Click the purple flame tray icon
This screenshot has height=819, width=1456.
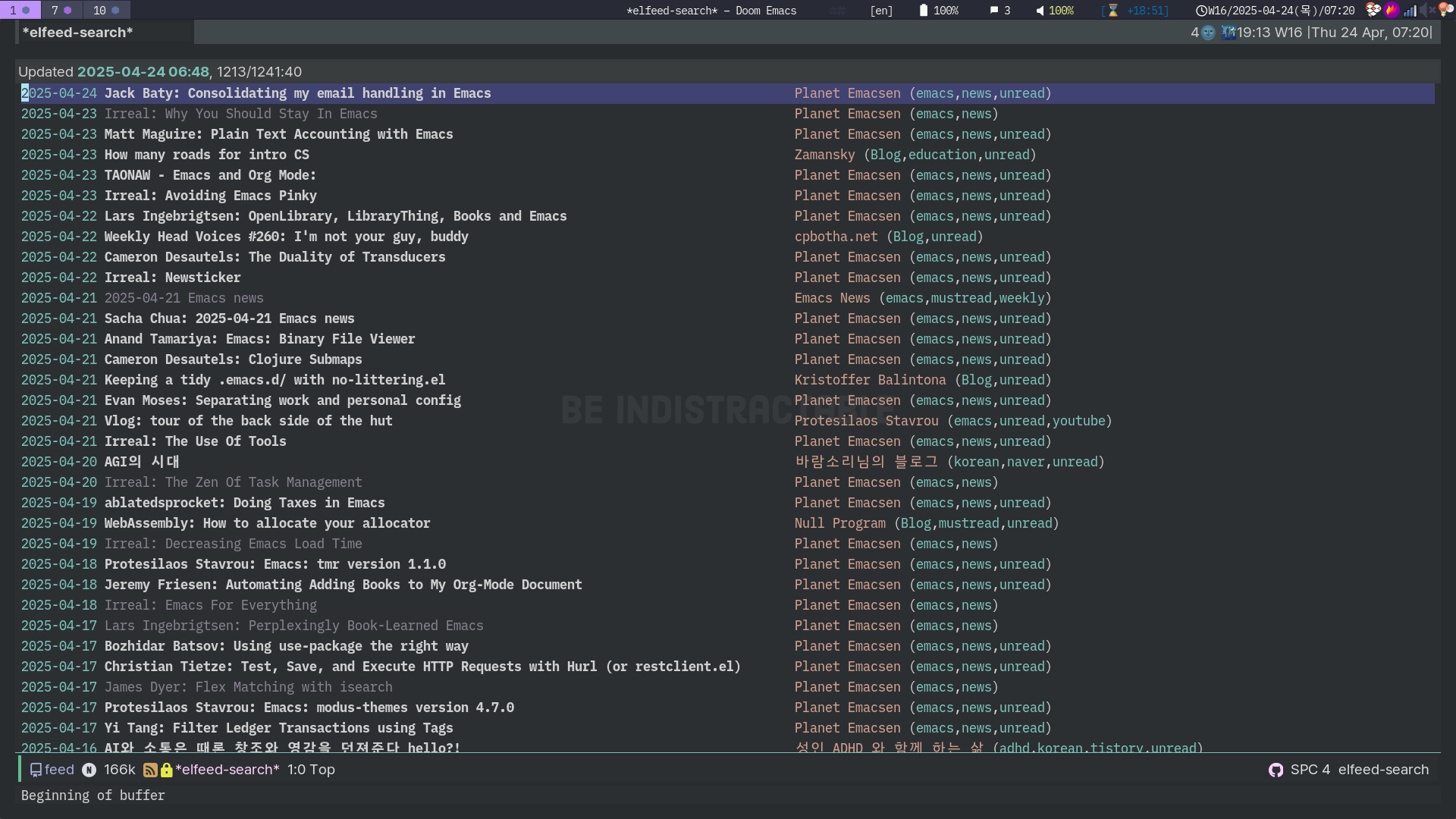tap(1392, 10)
